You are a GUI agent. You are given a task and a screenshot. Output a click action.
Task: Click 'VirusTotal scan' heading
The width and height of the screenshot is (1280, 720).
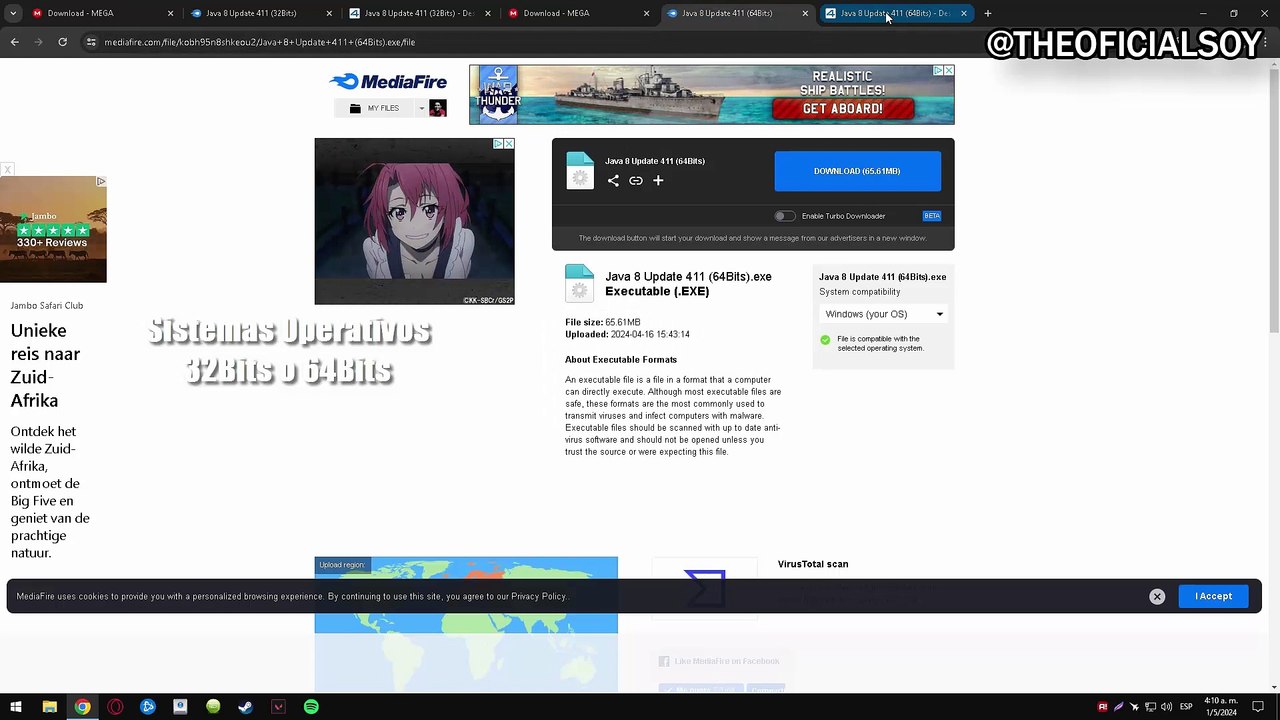(813, 564)
